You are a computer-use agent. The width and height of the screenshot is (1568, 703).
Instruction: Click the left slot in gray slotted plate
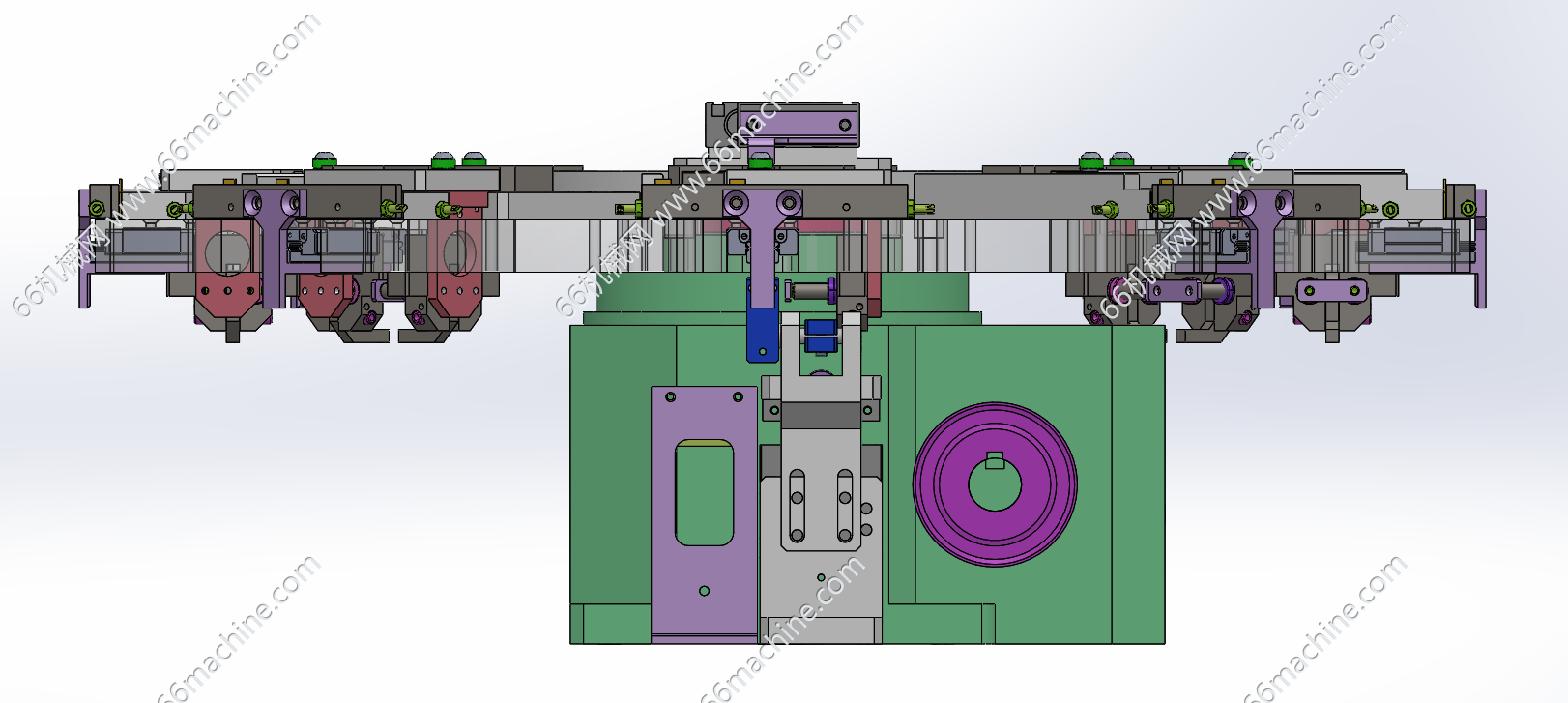coord(797,506)
